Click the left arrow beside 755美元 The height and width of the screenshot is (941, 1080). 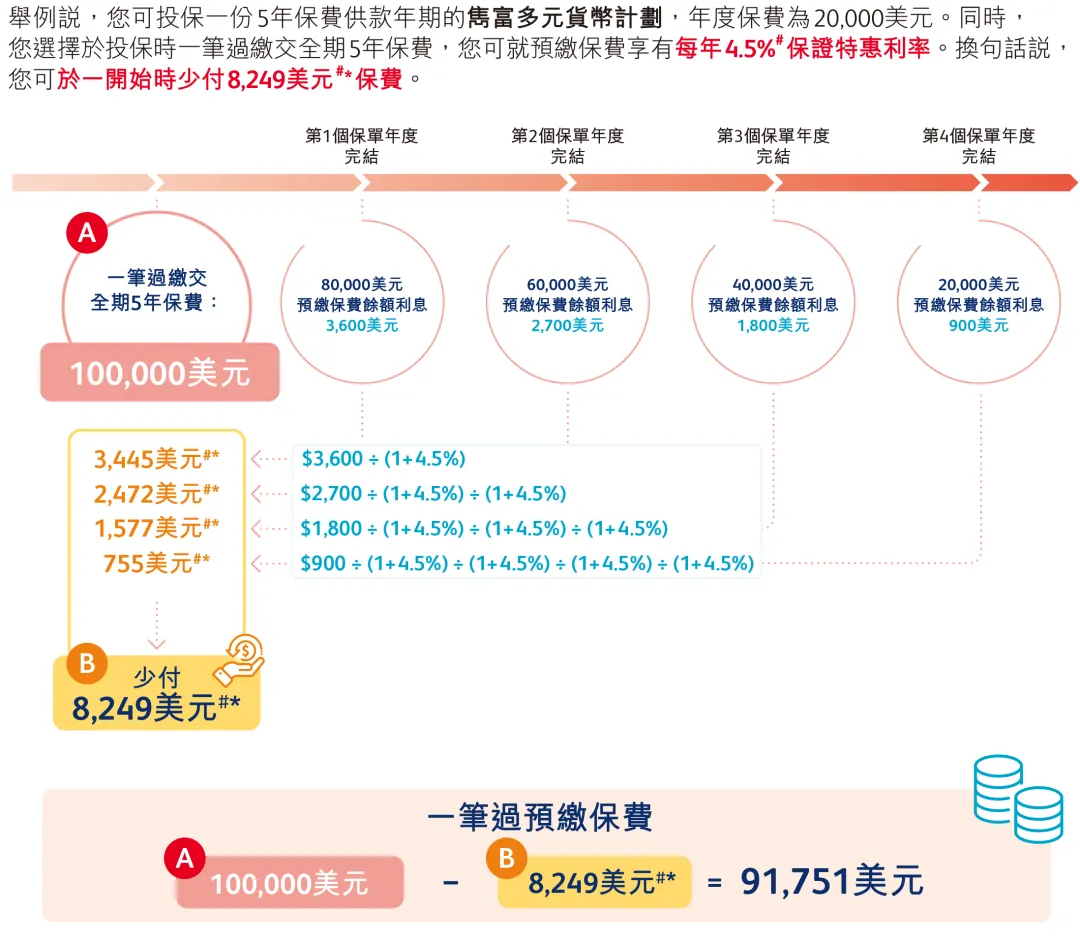point(269,564)
